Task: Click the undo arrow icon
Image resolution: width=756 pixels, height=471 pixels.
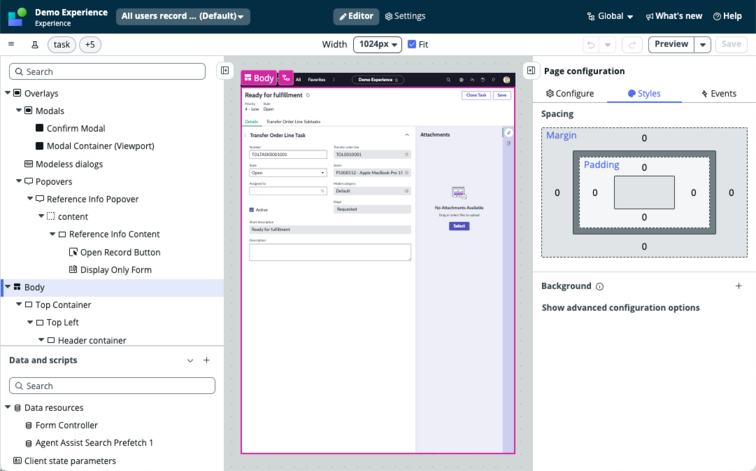Action: 591,45
